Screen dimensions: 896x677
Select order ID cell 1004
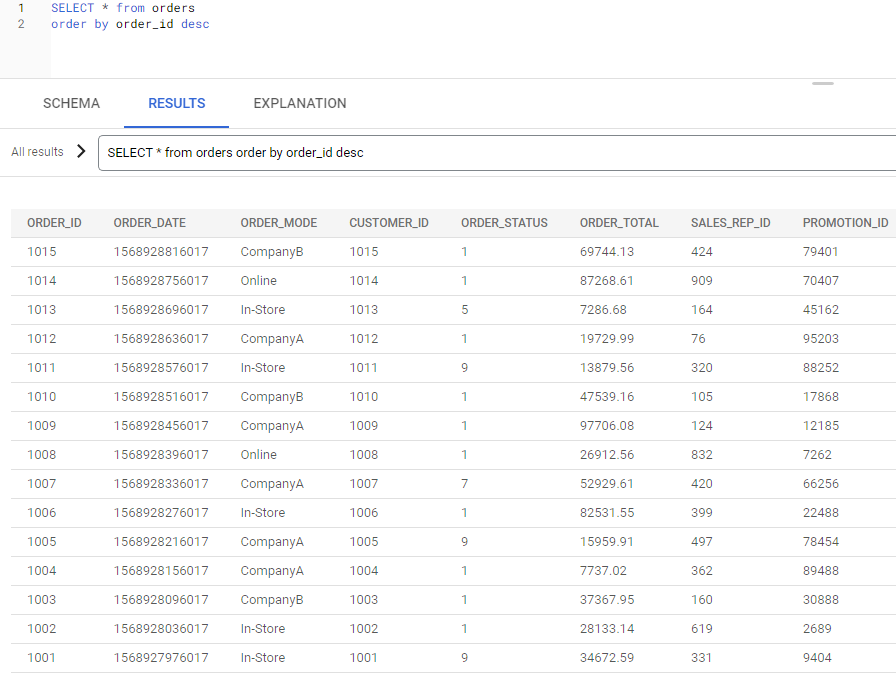tap(42, 571)
